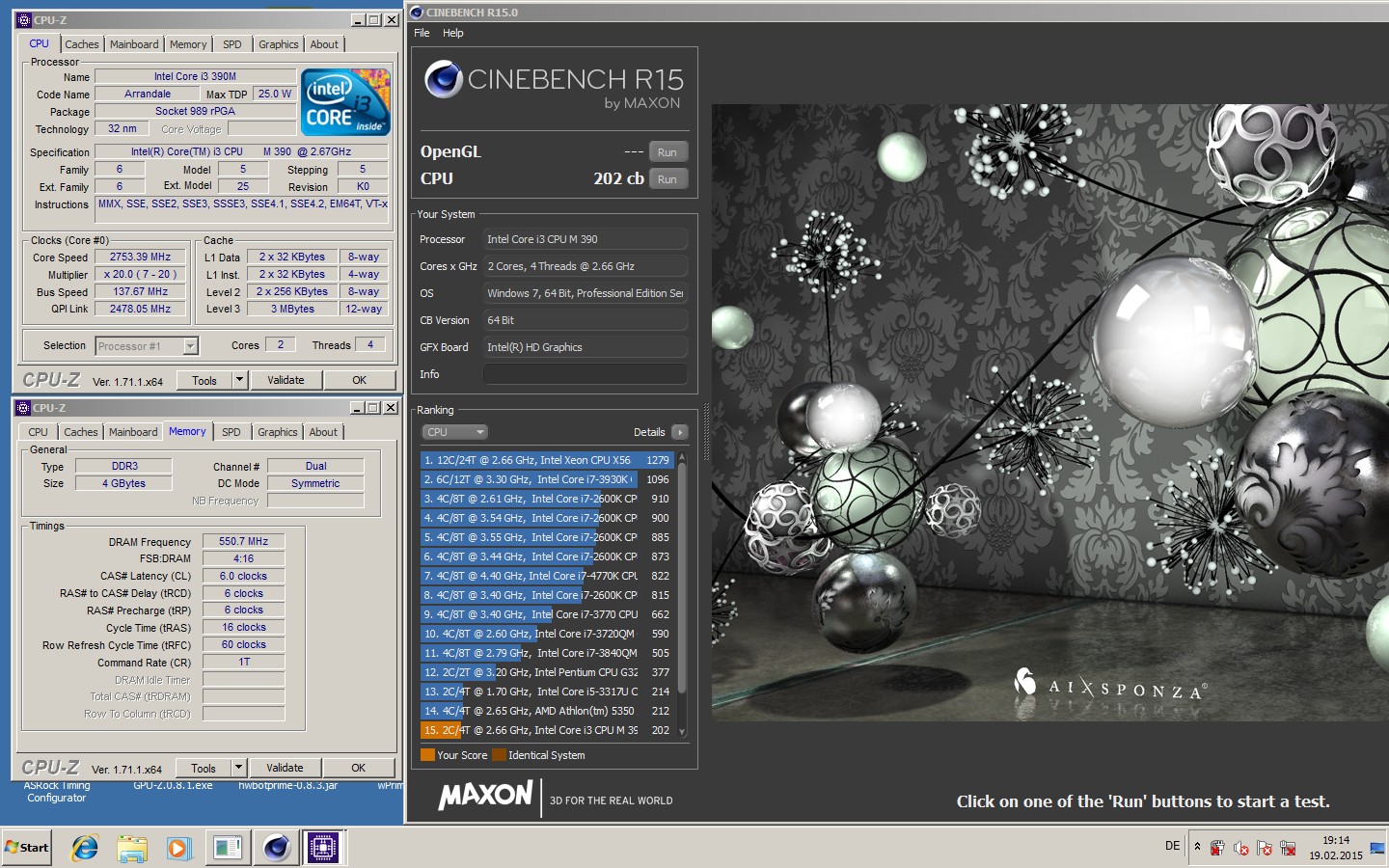Image resolution: width=1389 pixels, height=868 pixels.
Task: Click the top CPU-Z window title icon
Action: coord(24,19)
